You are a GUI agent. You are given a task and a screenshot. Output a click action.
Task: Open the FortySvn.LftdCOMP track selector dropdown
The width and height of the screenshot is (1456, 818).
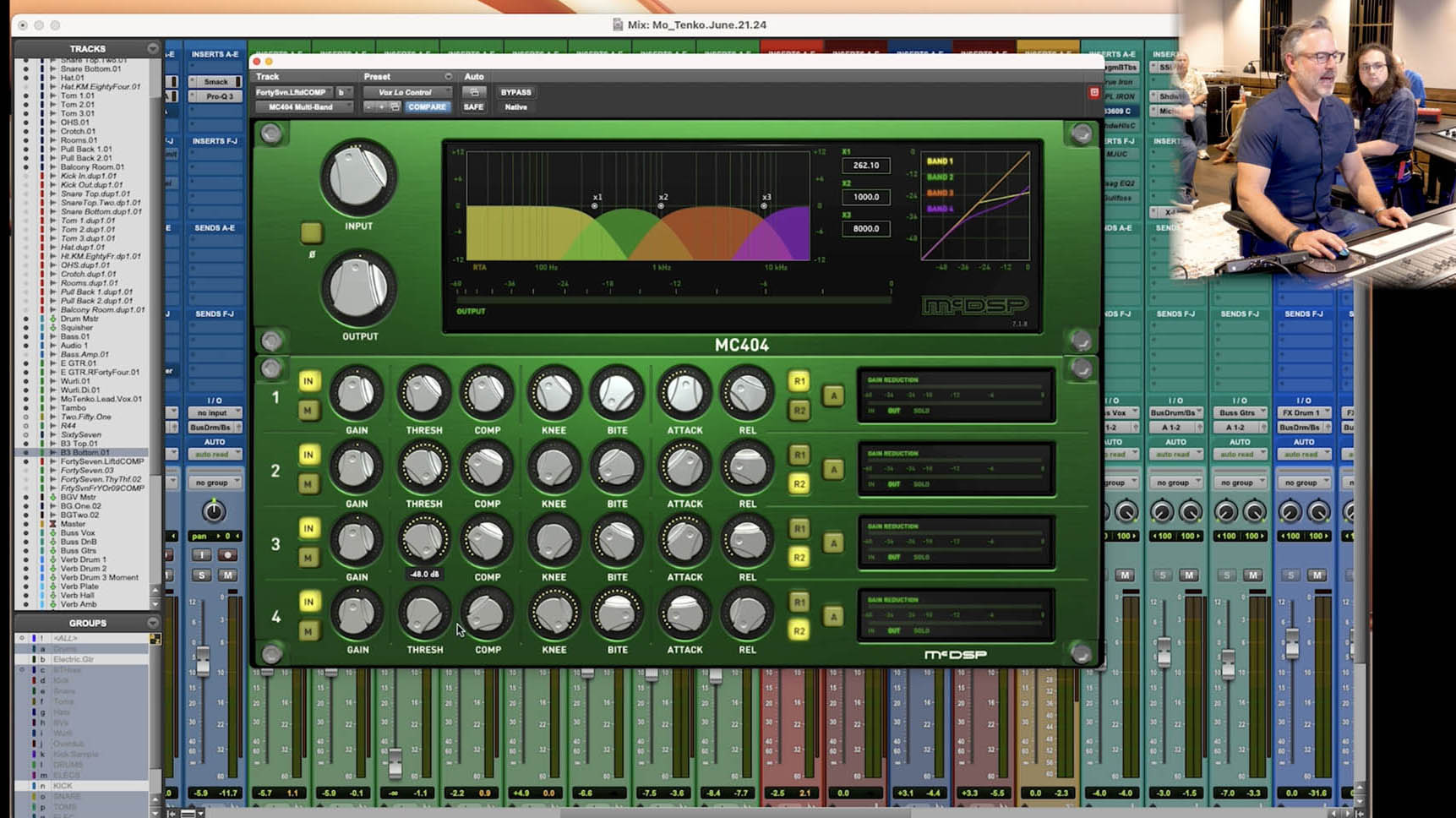pos(293,92)
